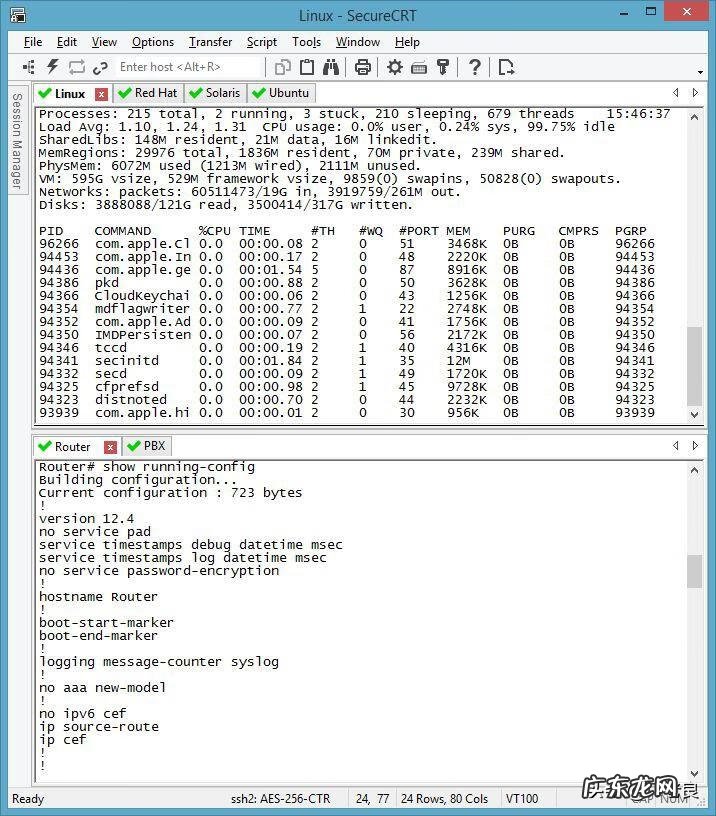
Task: Click the Copy icon in toolbar
Action: [283, 67]
